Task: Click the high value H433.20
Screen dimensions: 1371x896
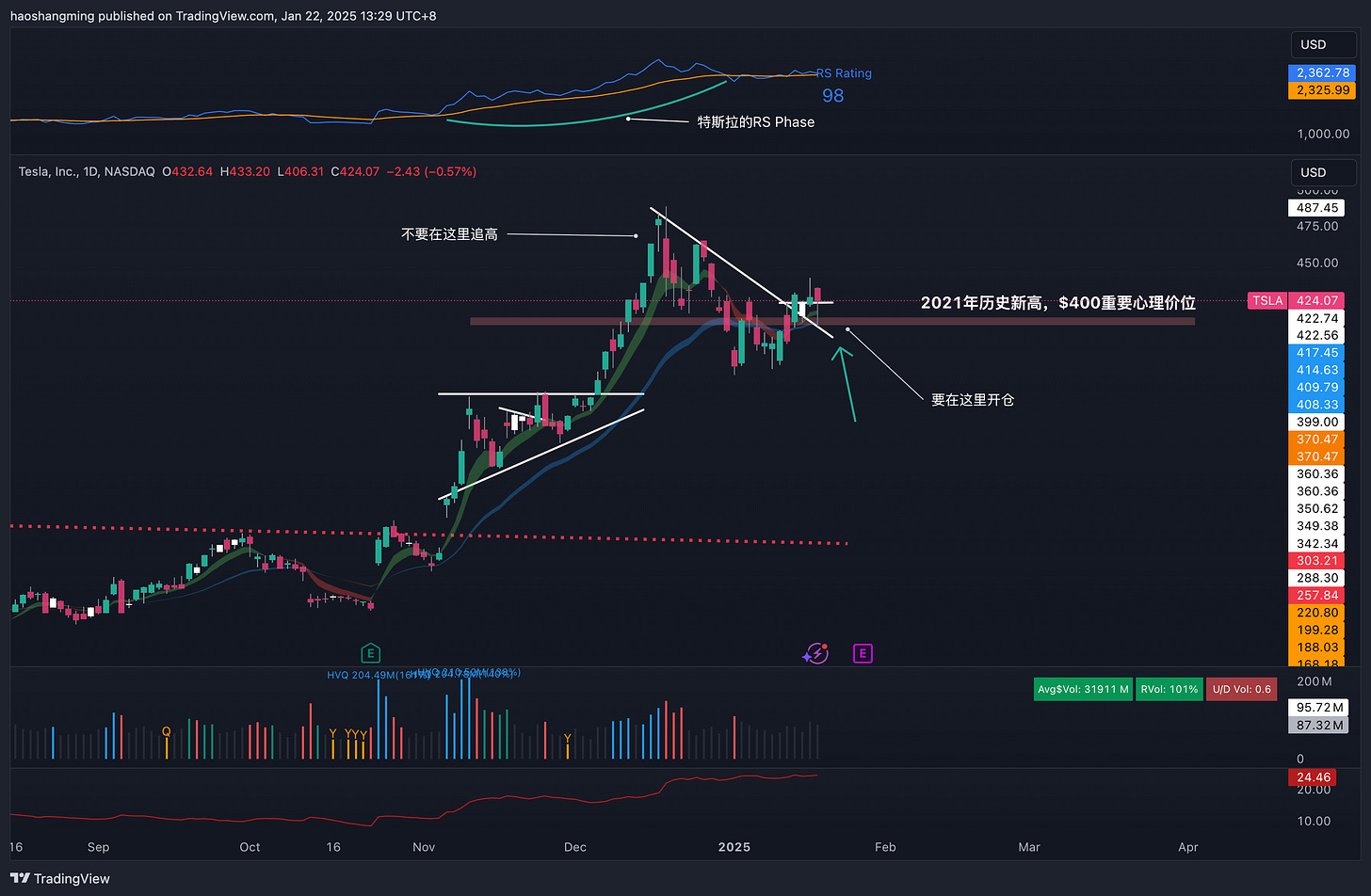Action: pyautogui.click(x=245, y=172)
